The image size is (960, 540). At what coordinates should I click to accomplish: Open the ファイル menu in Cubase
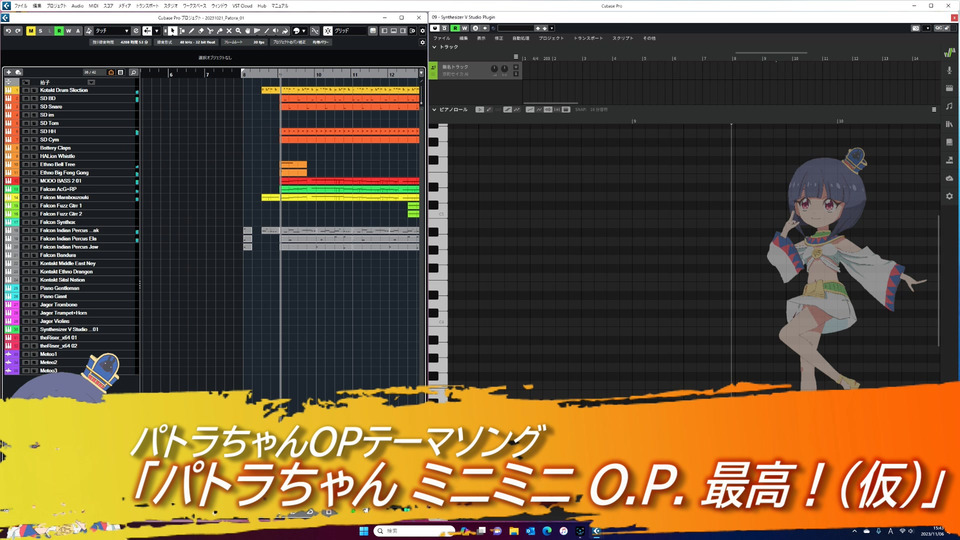tap(21, 6)
